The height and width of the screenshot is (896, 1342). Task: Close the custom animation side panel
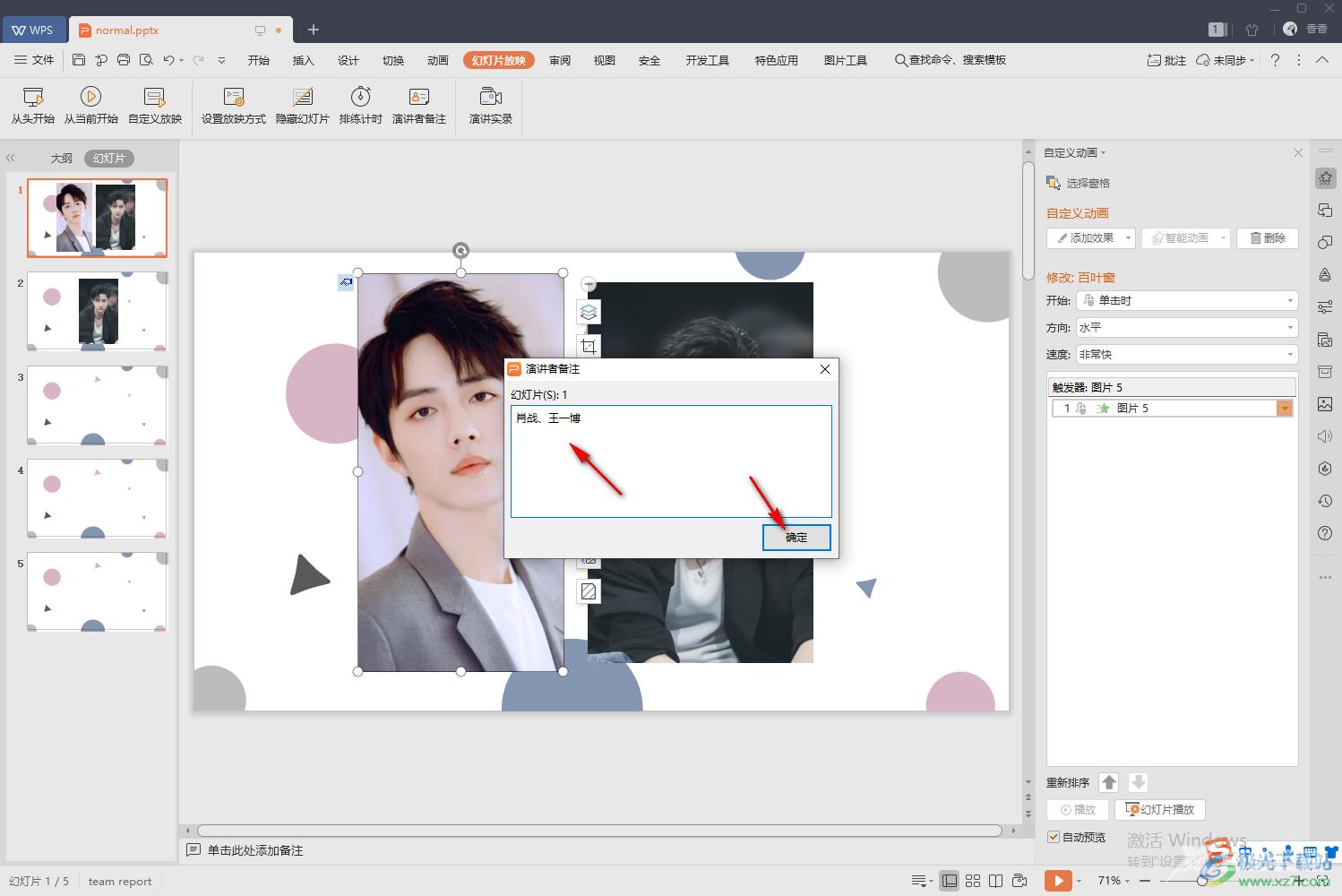tap(1298, 153)
